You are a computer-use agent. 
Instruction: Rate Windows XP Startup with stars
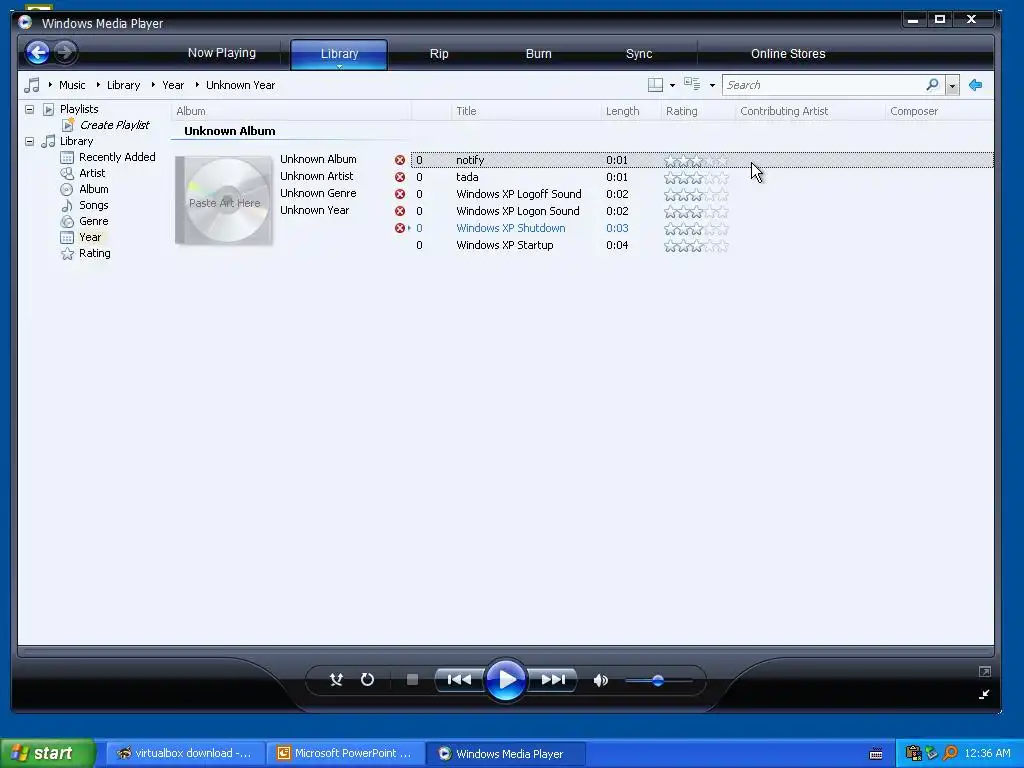point(696,246)
